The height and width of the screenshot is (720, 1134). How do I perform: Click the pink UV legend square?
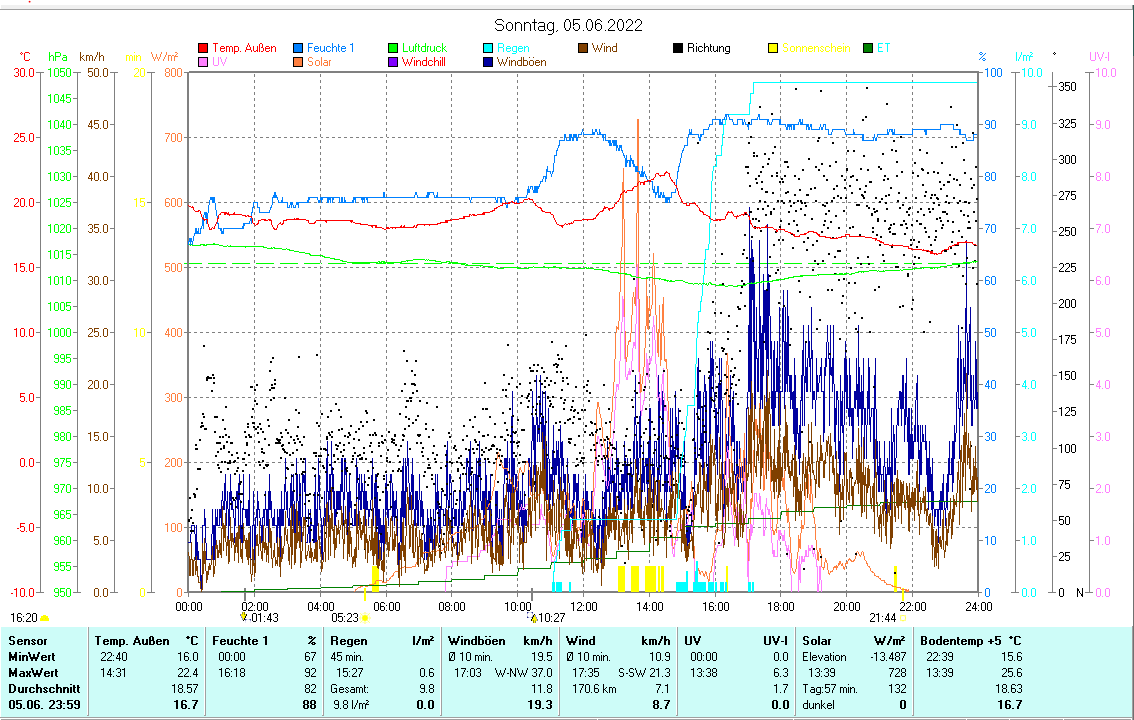203,62
